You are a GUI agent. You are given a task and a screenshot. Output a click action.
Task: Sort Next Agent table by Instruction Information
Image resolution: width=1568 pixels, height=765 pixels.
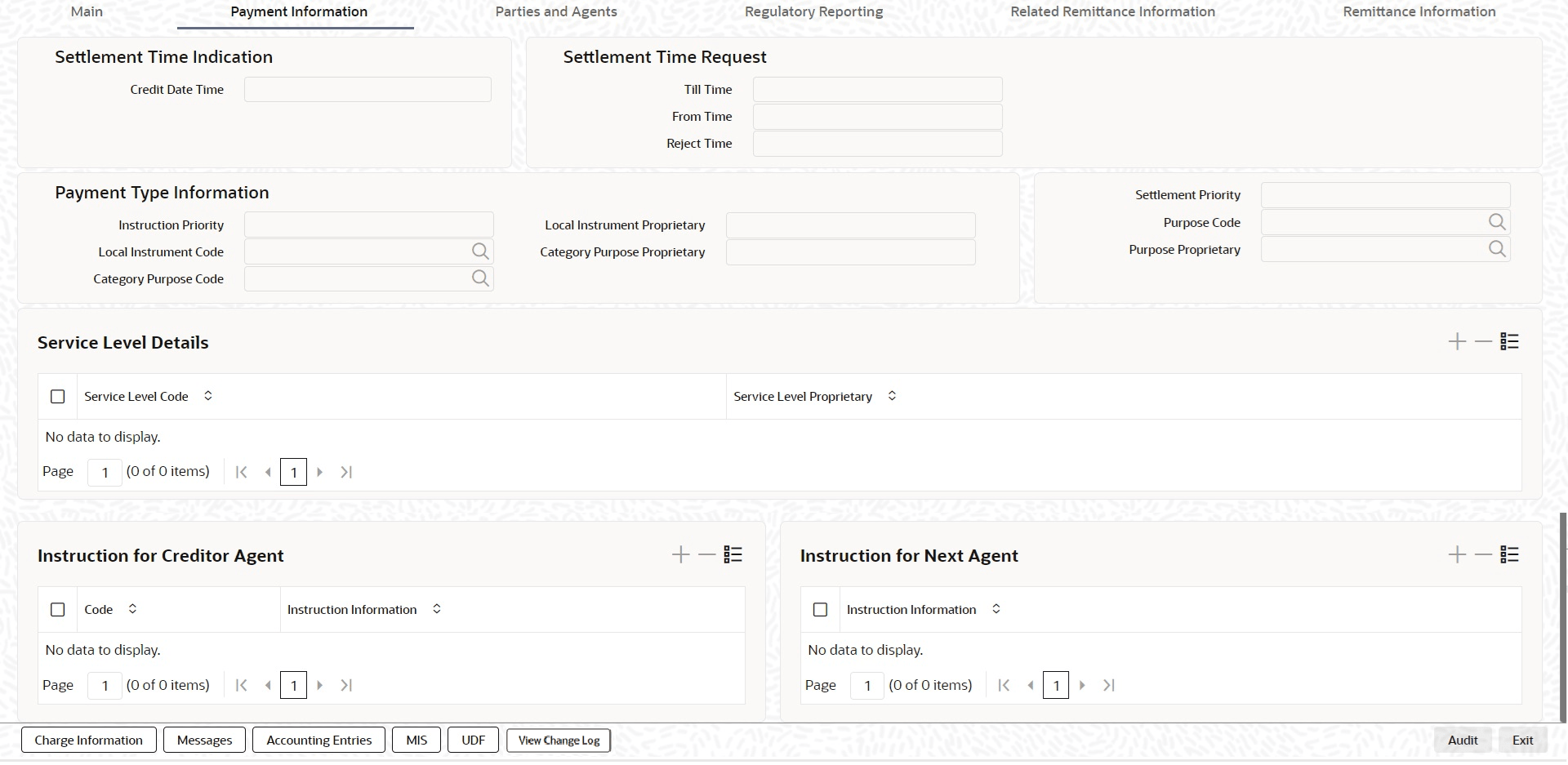996,609
